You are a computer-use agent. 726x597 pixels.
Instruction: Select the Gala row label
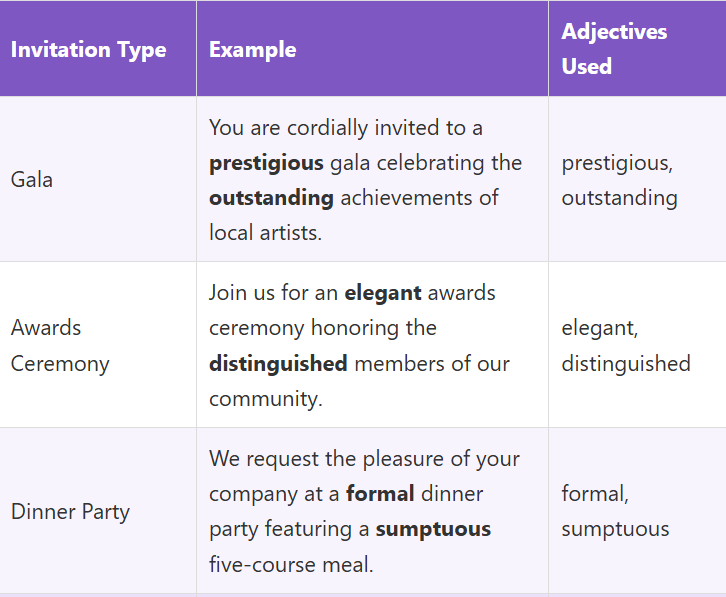tap(32, 180)
